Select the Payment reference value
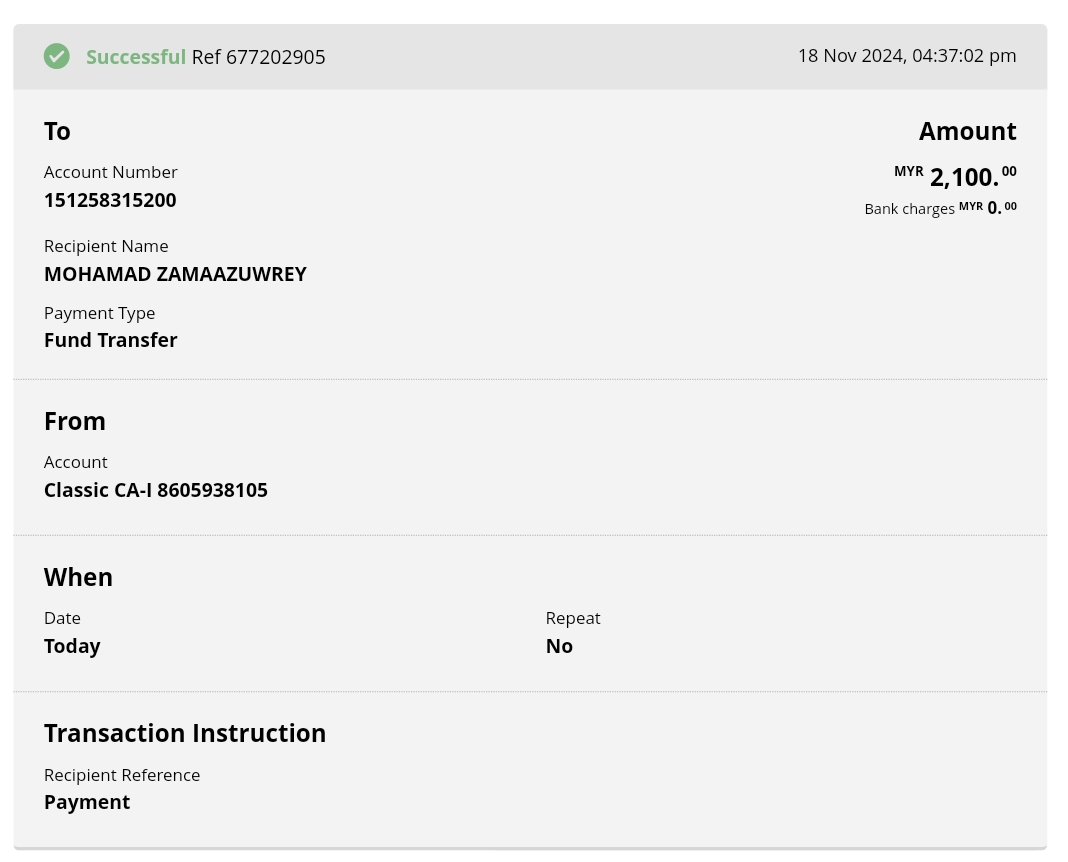The height and width of the screenshot is (862, 1068). coord(87,802)
